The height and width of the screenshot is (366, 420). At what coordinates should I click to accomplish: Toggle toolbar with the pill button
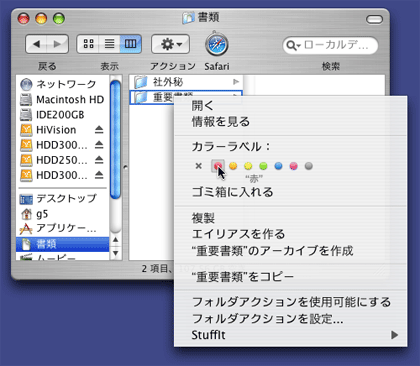click(x=374, y=20)
